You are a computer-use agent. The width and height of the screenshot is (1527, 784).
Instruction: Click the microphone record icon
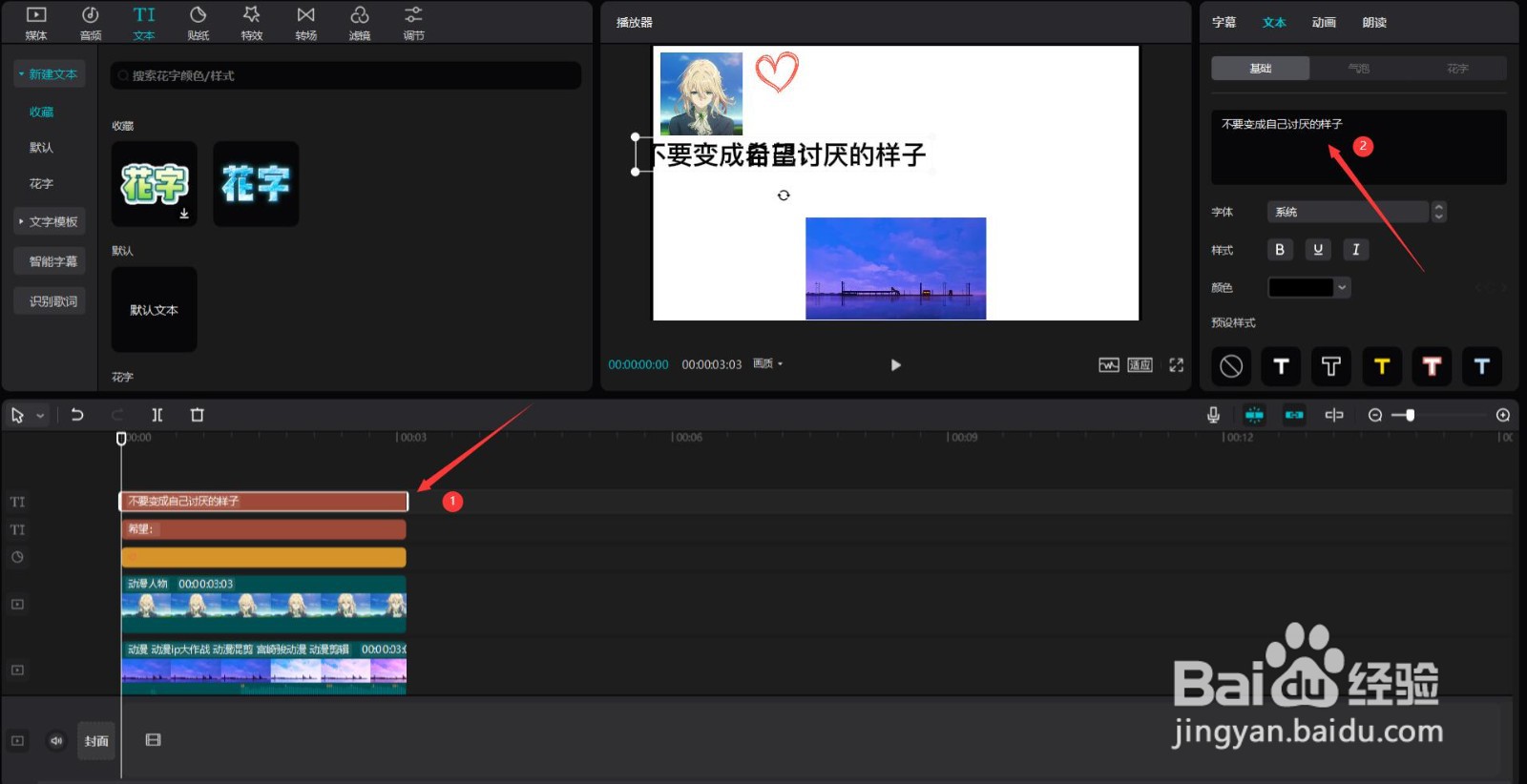[1213, 415]
